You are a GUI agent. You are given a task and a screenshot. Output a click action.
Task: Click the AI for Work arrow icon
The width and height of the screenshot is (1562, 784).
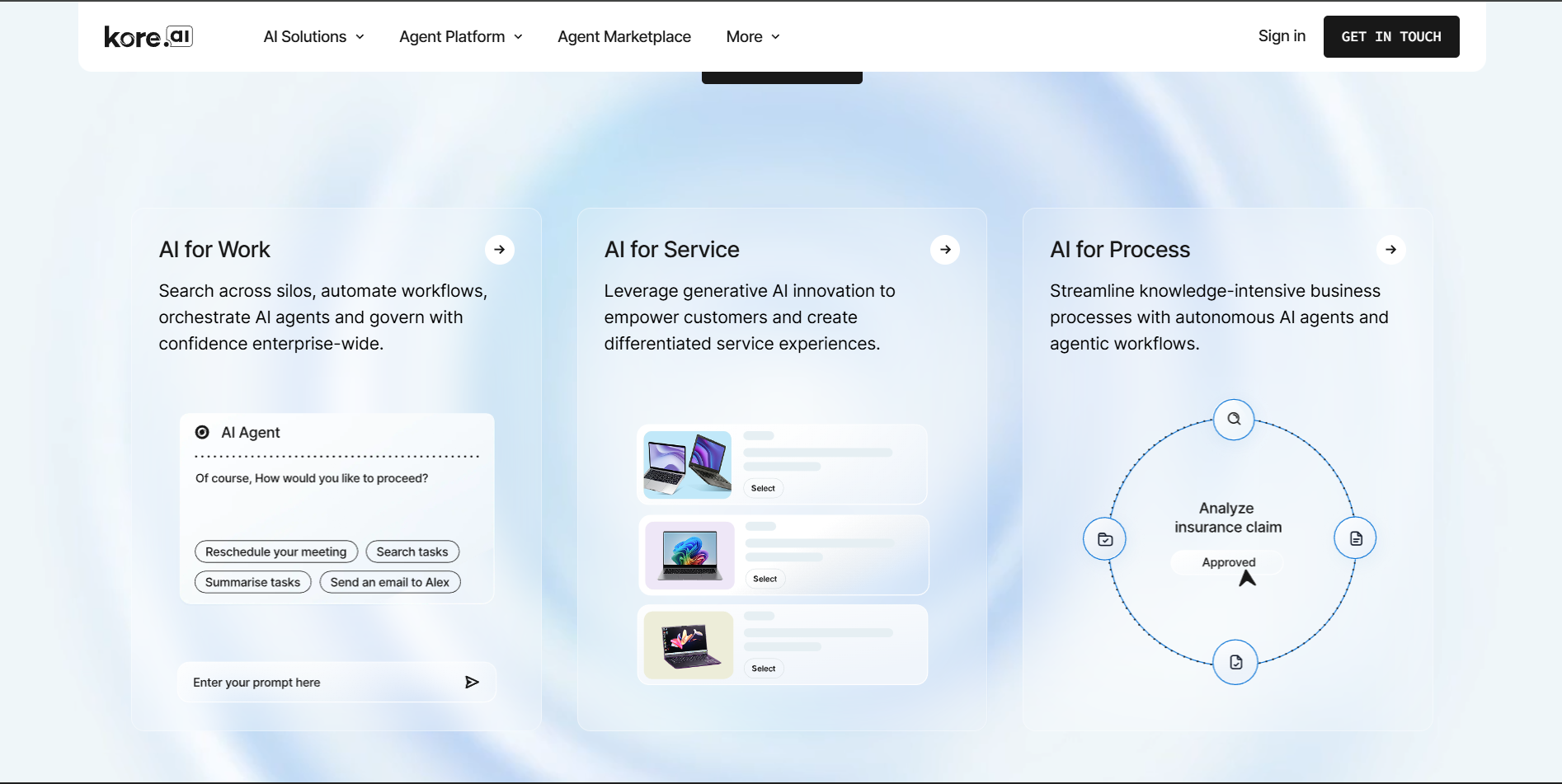click(500, 250)
